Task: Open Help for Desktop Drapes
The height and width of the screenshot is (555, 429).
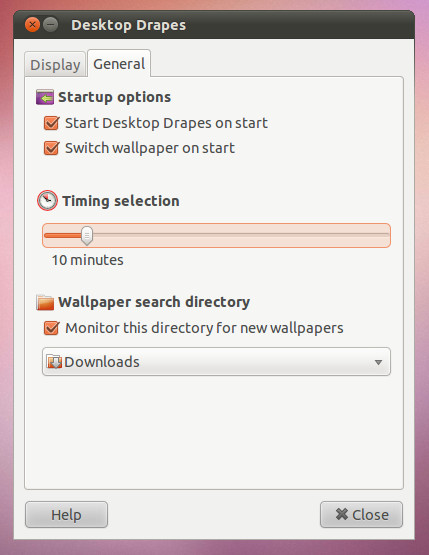Action: [x=66, y=515]
